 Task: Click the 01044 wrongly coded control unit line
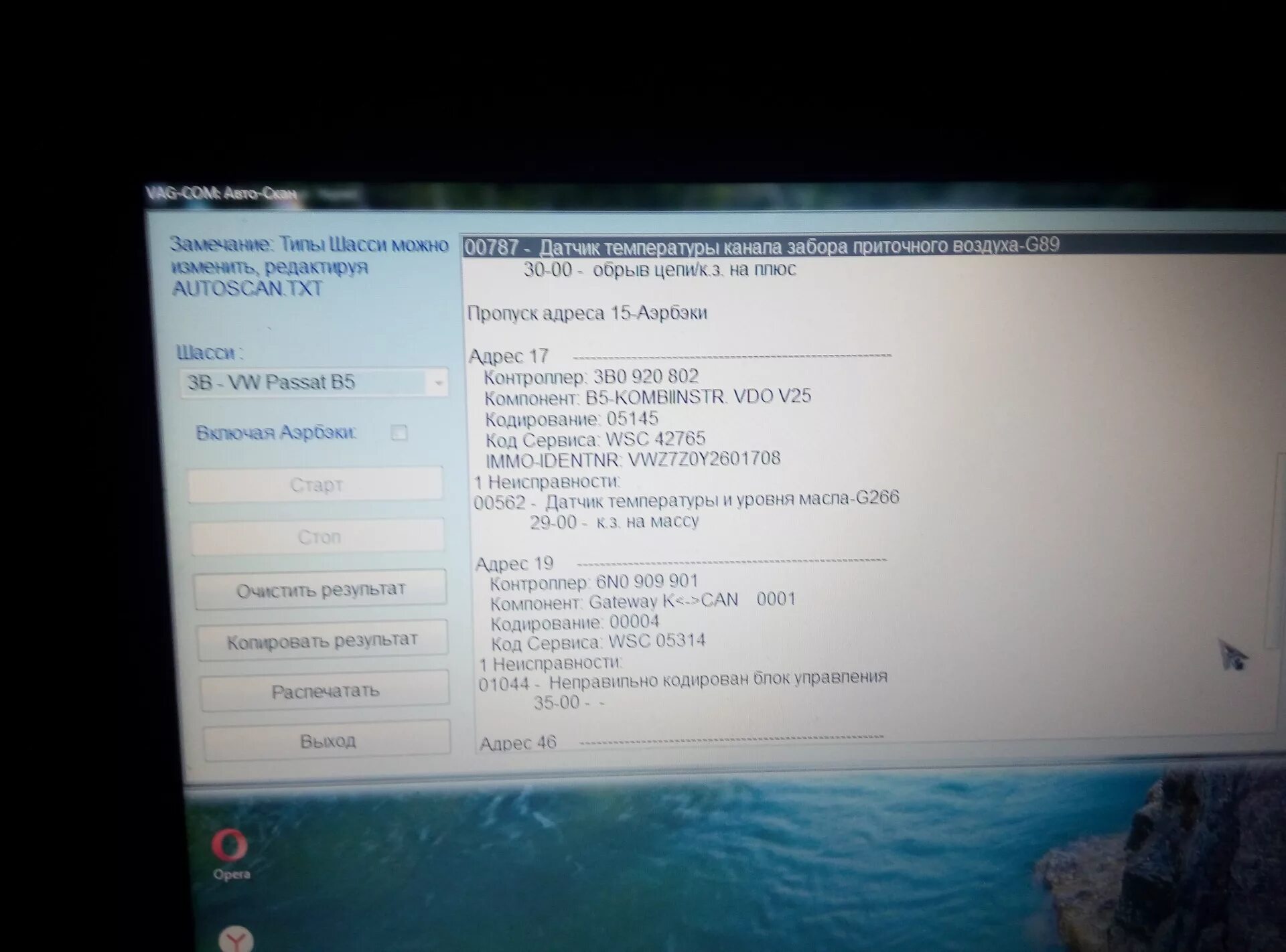click(683, 680)
